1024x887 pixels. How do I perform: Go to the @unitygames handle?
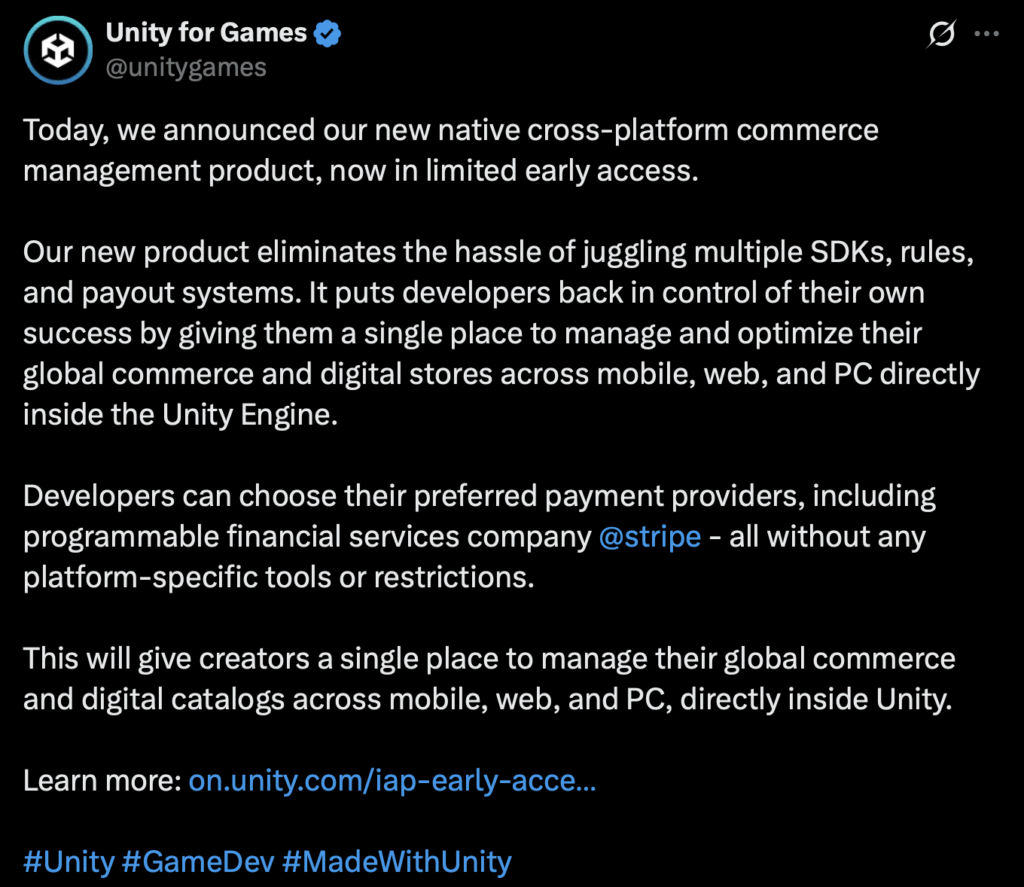click(x=185, y=67)
